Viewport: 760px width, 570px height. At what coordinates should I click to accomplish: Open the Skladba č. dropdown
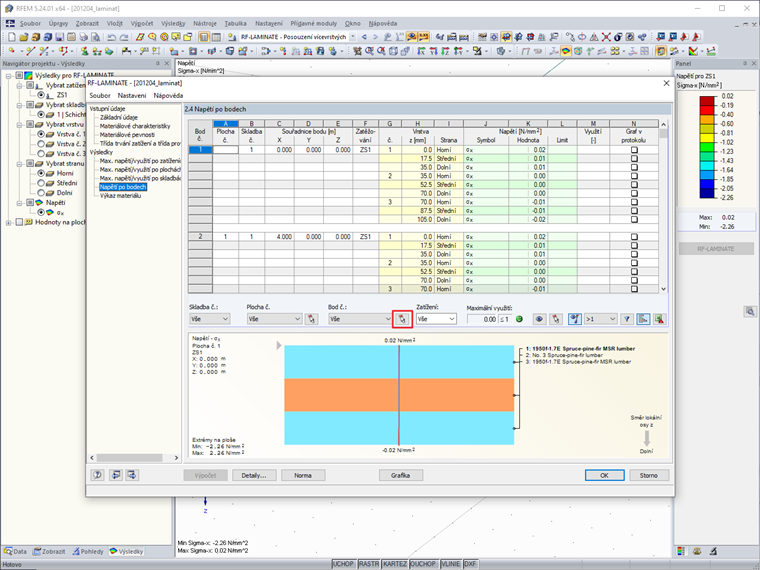(x=210, y=319)
